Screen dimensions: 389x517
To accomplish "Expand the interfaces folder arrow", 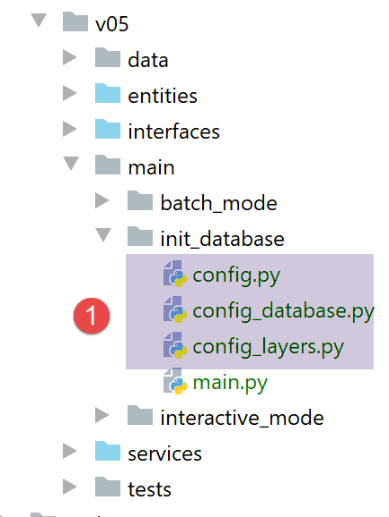I will pyautogui.click(x=70, y=129).
